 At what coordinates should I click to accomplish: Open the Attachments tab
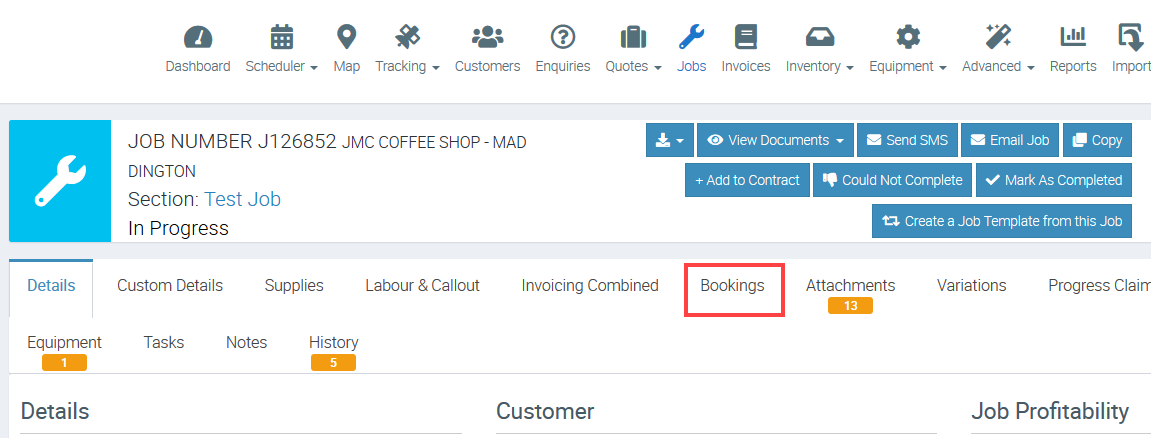(x=850, y=286)
